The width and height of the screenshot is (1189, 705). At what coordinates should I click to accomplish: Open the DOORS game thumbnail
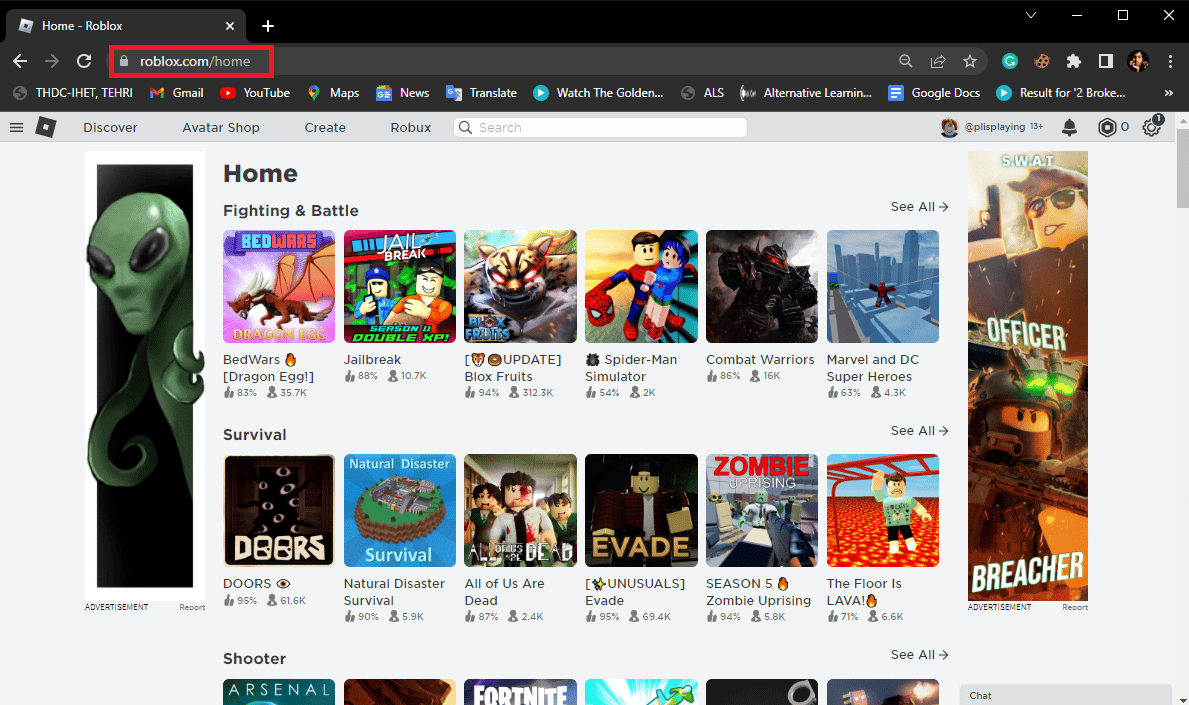point(278,510)
